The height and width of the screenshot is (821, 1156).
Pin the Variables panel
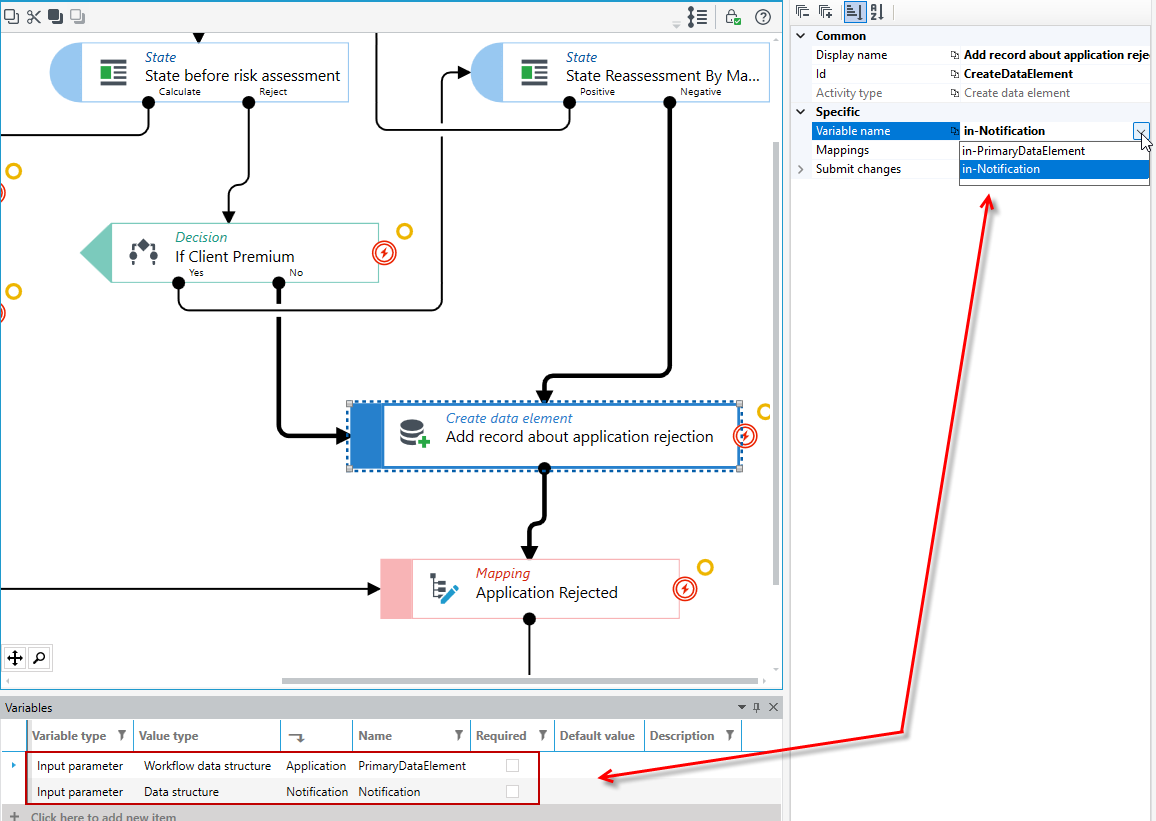click(756, 708)
